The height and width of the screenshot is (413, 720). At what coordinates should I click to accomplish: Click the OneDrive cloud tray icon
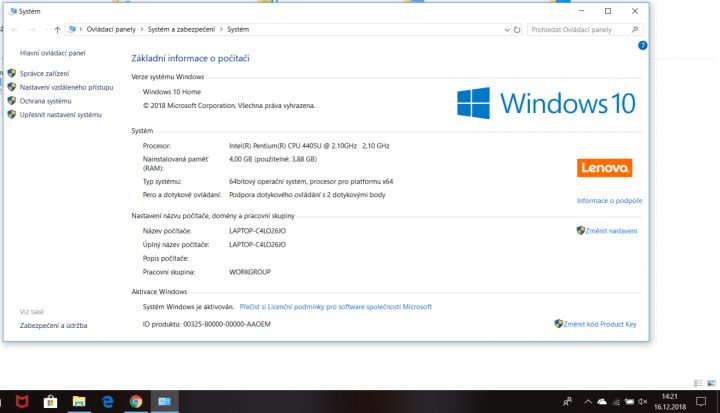coord(602,402)
